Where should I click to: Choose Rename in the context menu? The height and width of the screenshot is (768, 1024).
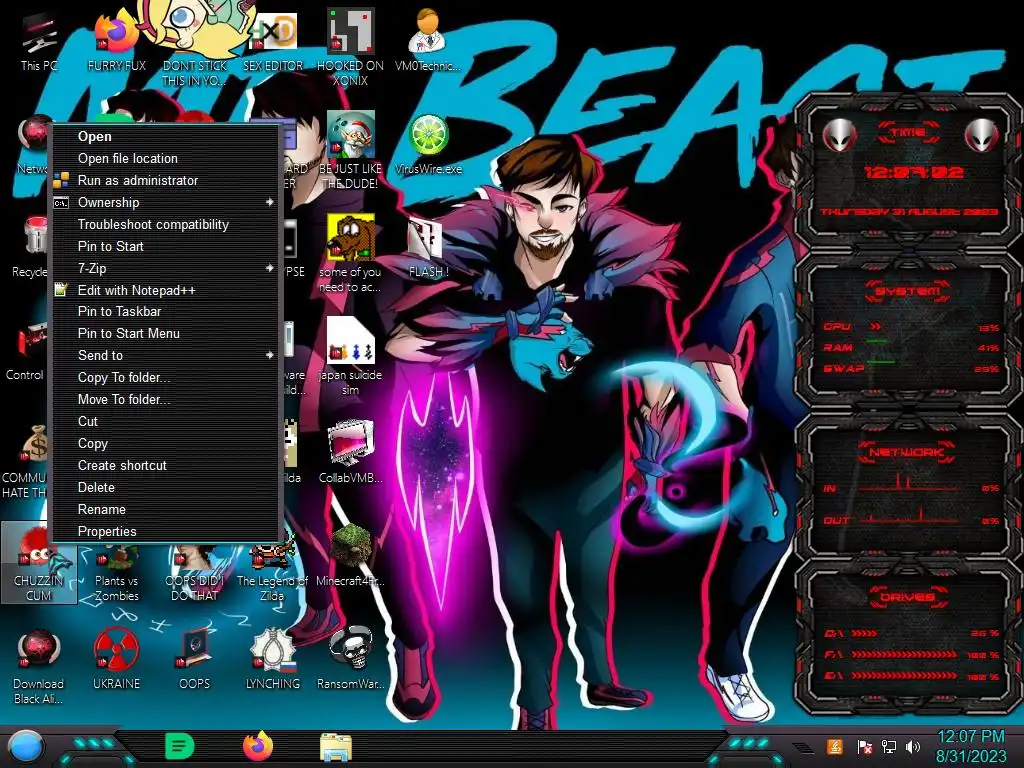[166, 509]
